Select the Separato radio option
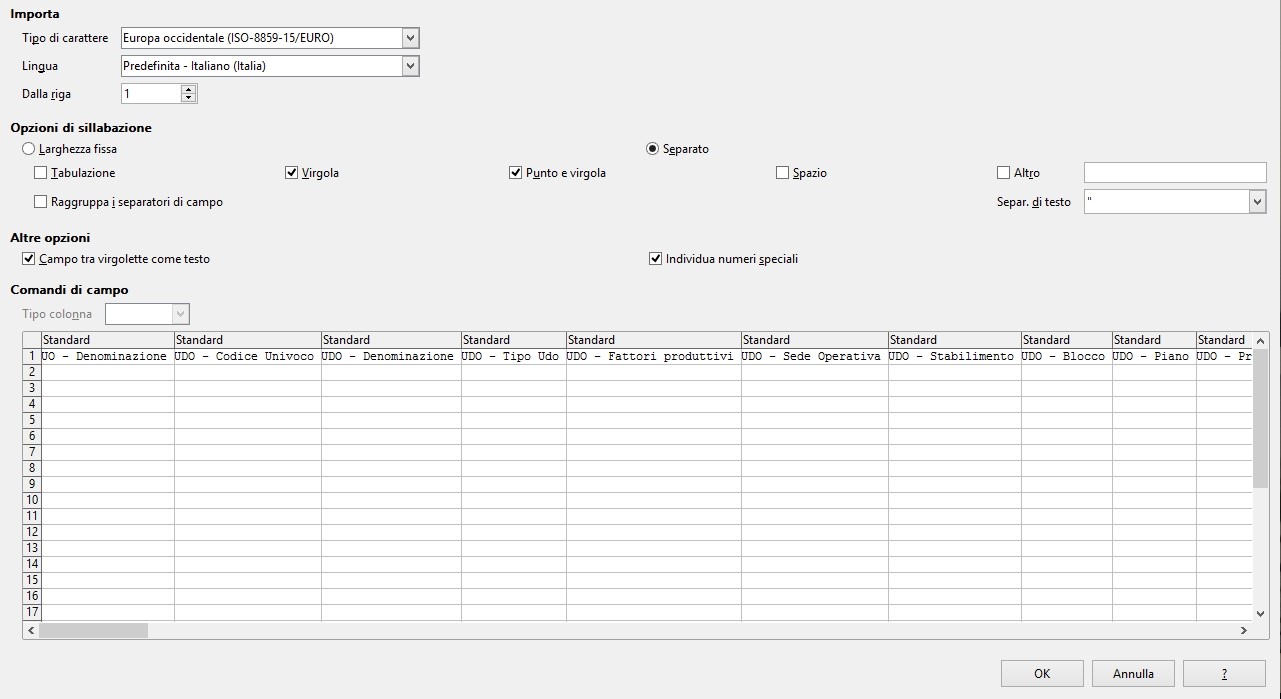This screenshot has width=1281, height=699. [653, 149]
